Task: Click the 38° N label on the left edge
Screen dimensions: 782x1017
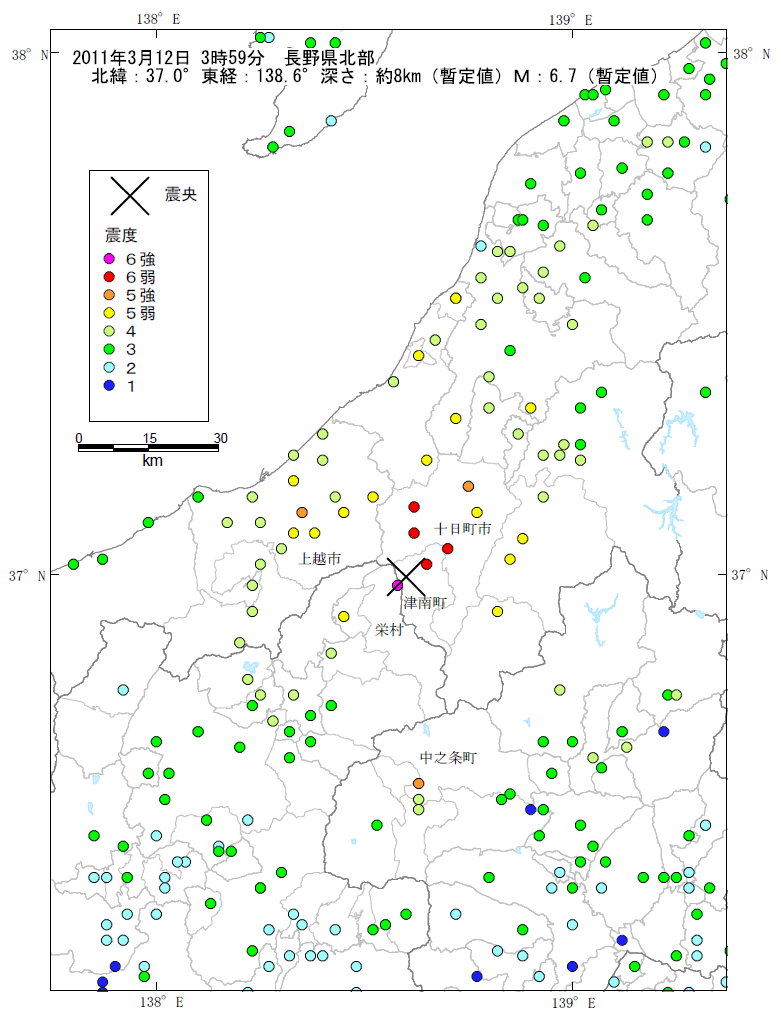Action: click(30, 55)
